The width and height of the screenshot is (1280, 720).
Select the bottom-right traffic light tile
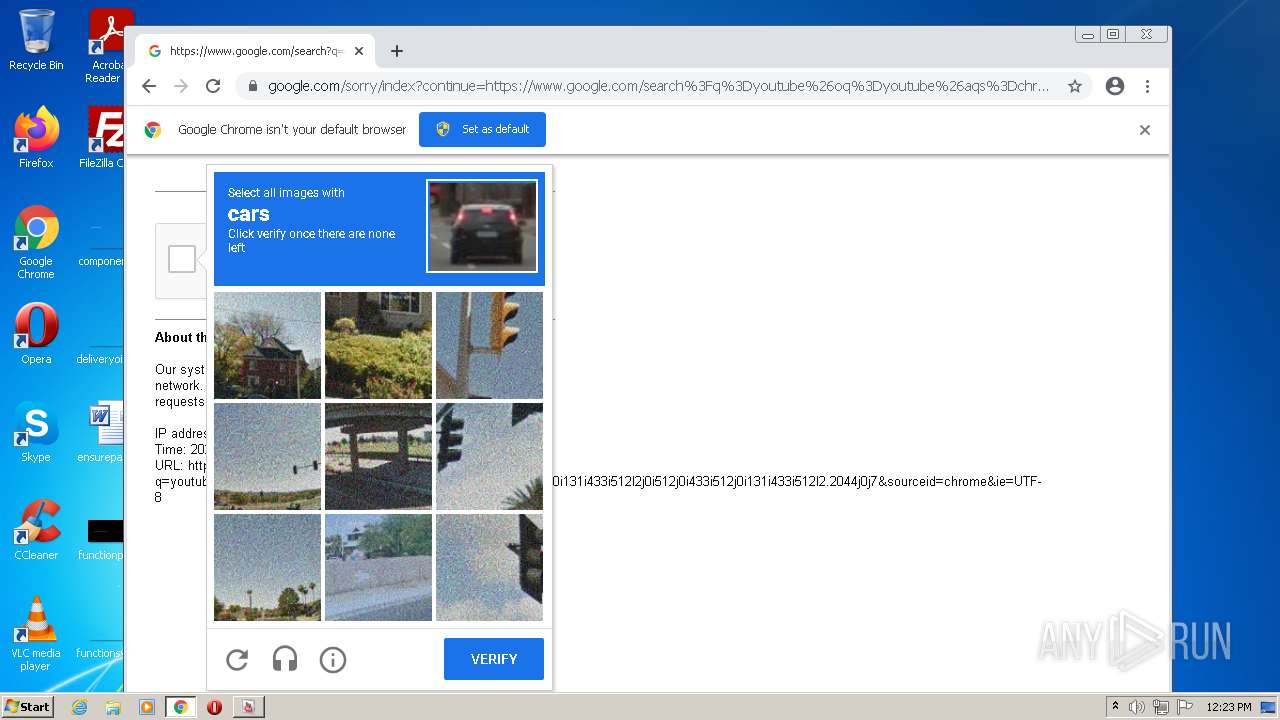pyautogui.click(x=489, y=567)
